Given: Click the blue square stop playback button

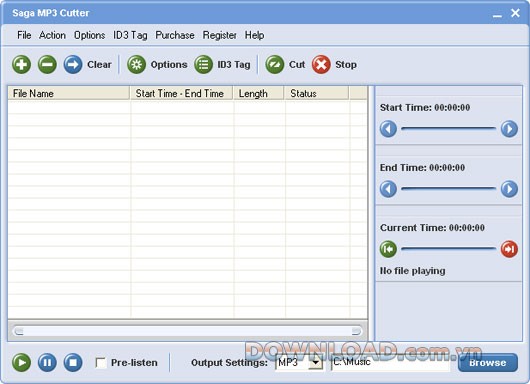Looking at the screenshot, I should [73, 362].
